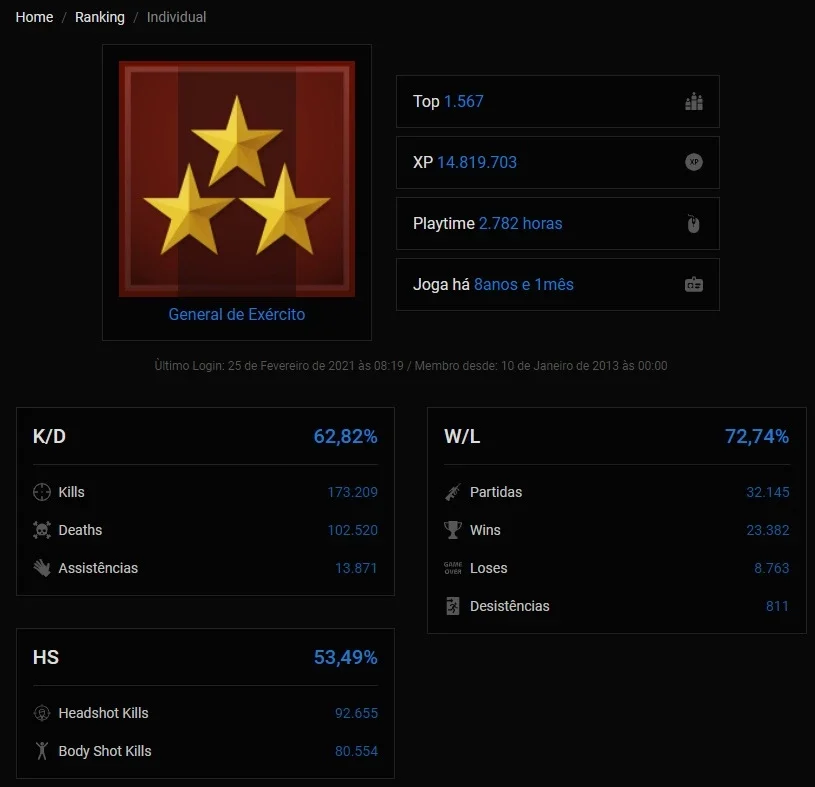Click the head target icon for Headshot Kills
Image resolution: width=815 pixels, height=787 pixels.
pos(42,713)
